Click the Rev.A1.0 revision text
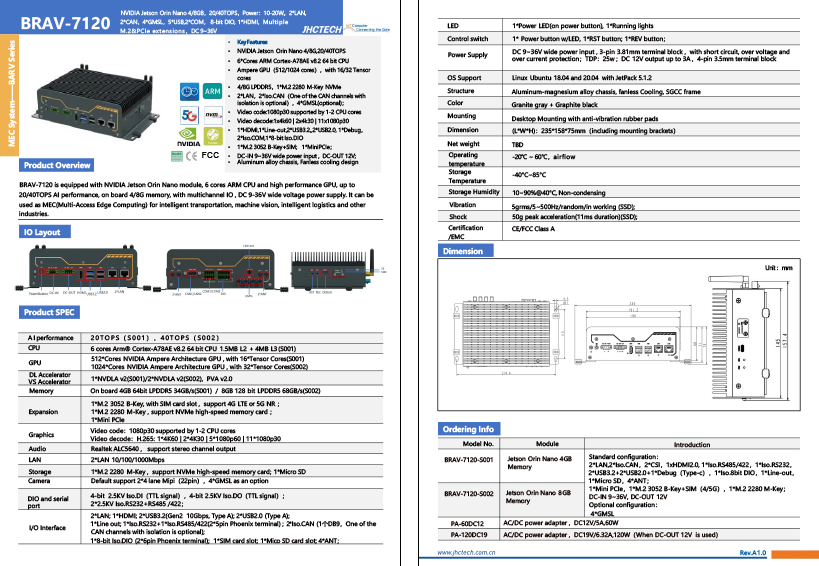 click(753, 552)
